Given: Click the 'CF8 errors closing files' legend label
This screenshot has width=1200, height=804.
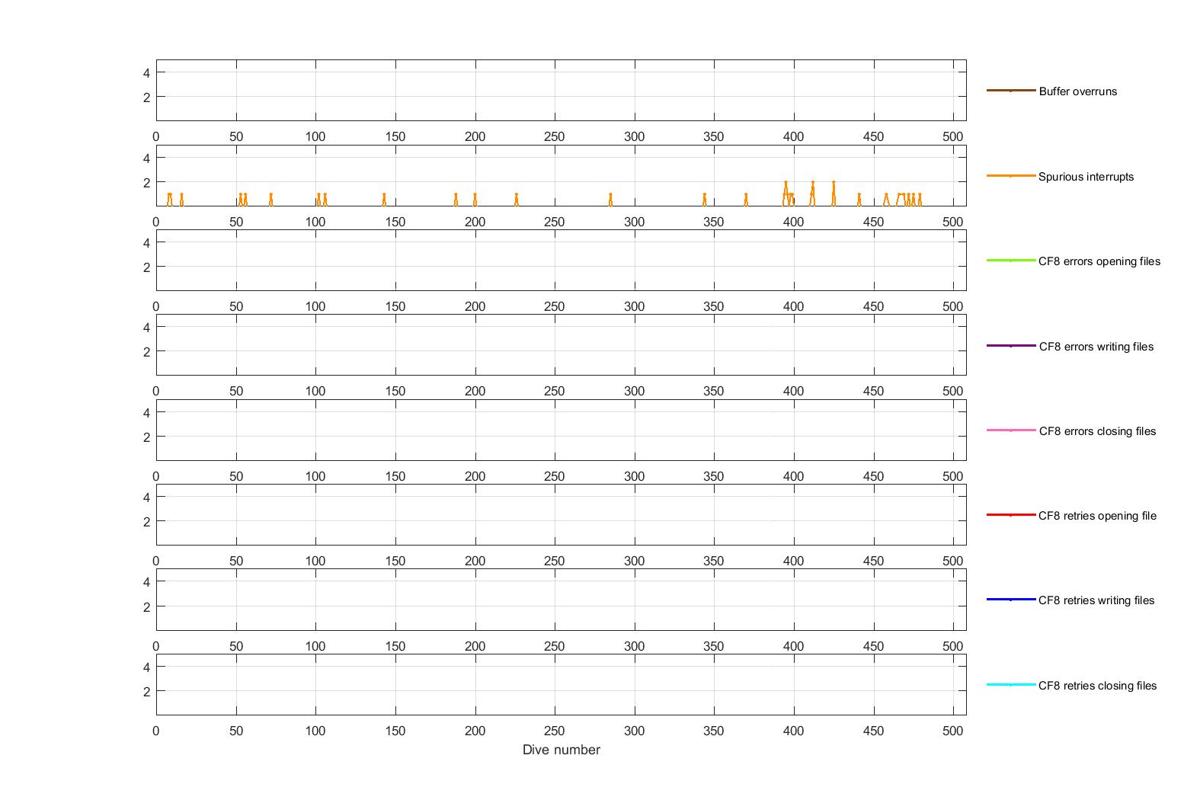Looking at the screenshot, I should (1097, 431).
